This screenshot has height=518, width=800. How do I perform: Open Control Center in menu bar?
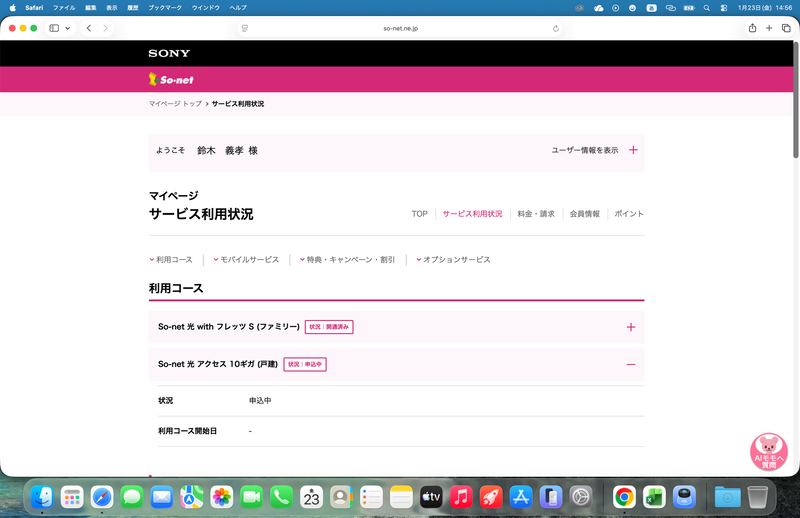click(723, 8)
